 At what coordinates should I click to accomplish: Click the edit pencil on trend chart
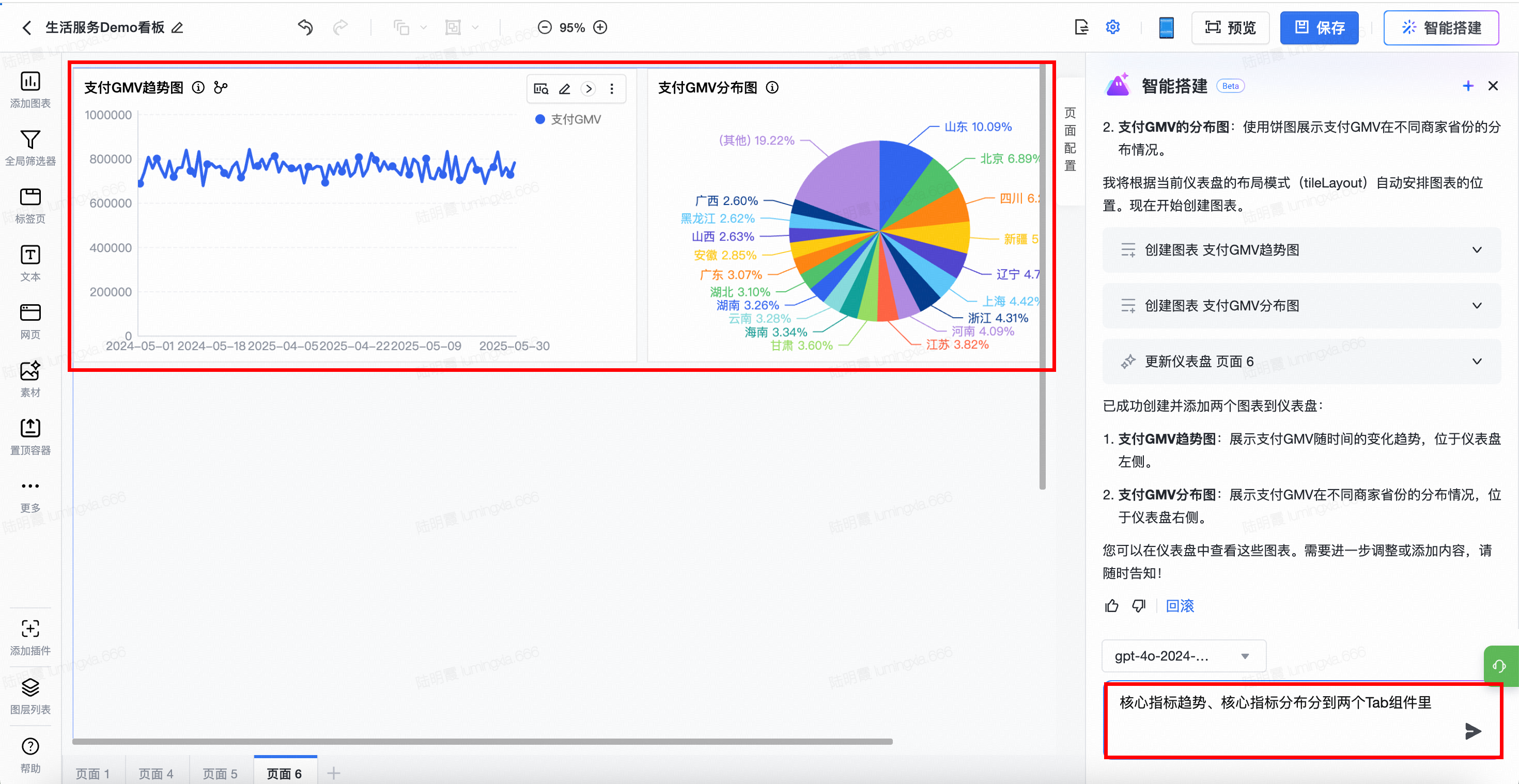pos(564,89)
